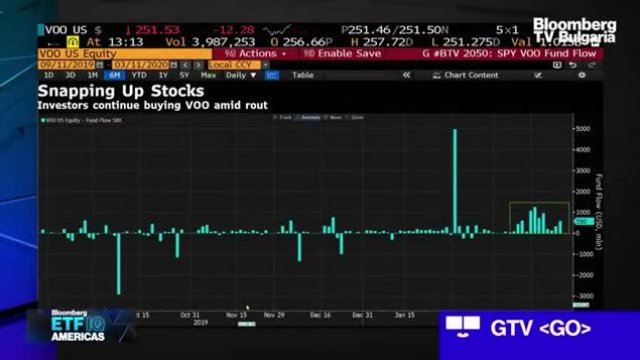Click the undo arrow icon

[x=573, y=65]
